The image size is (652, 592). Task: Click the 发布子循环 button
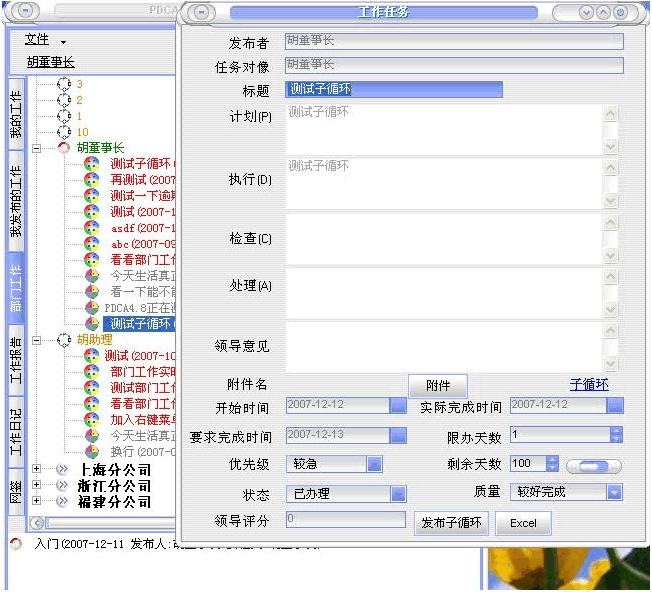[x=452, y=523]
